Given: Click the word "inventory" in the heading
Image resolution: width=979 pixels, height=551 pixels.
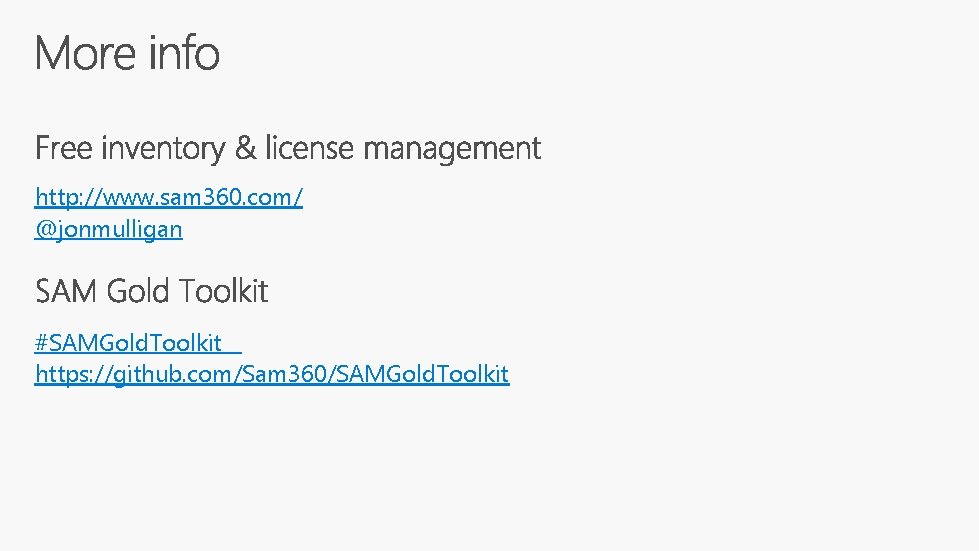Looking at the screenshot, I should pos(163,149).
